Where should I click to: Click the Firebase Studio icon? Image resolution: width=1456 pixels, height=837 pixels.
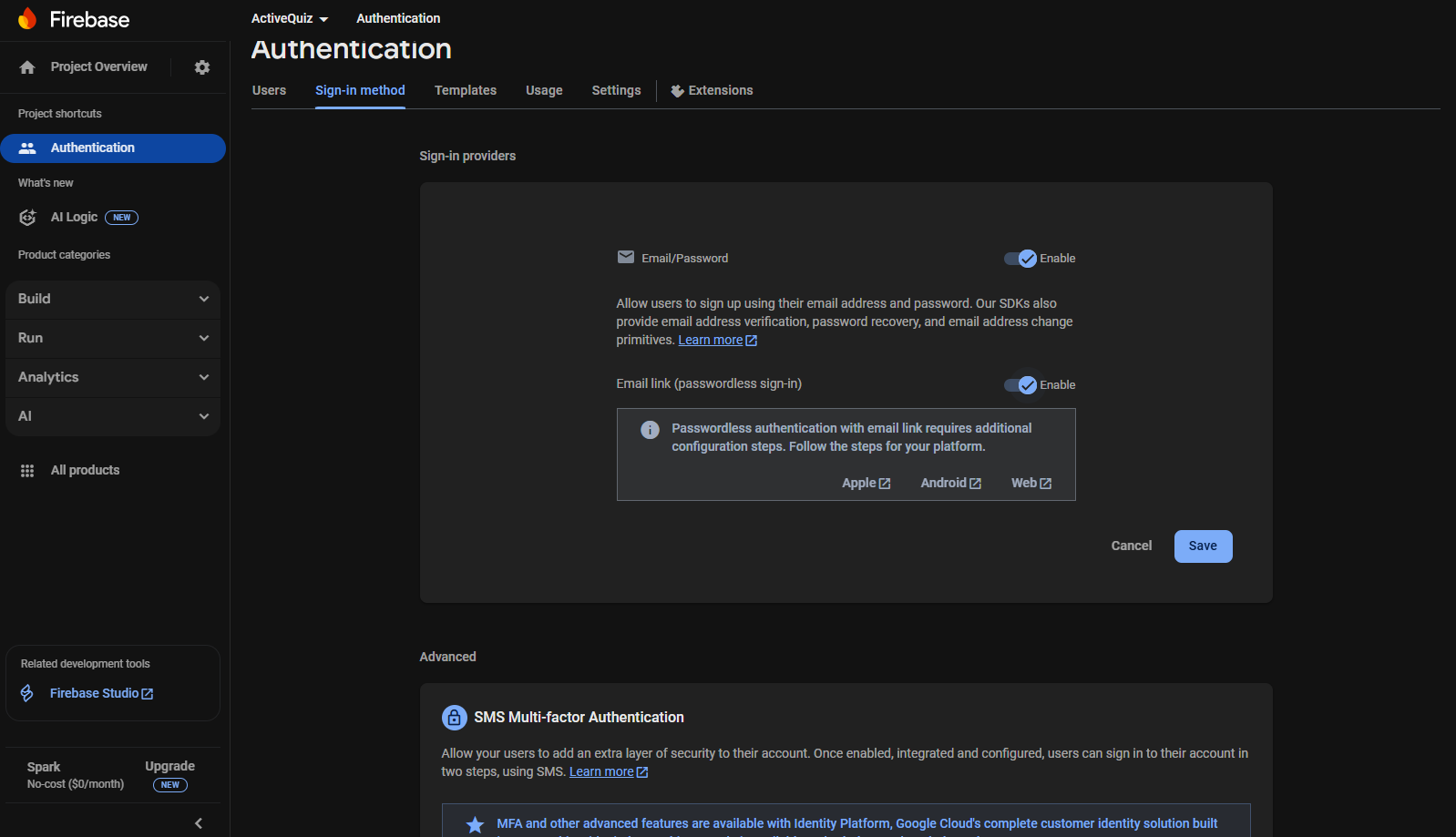pos(27,693)
